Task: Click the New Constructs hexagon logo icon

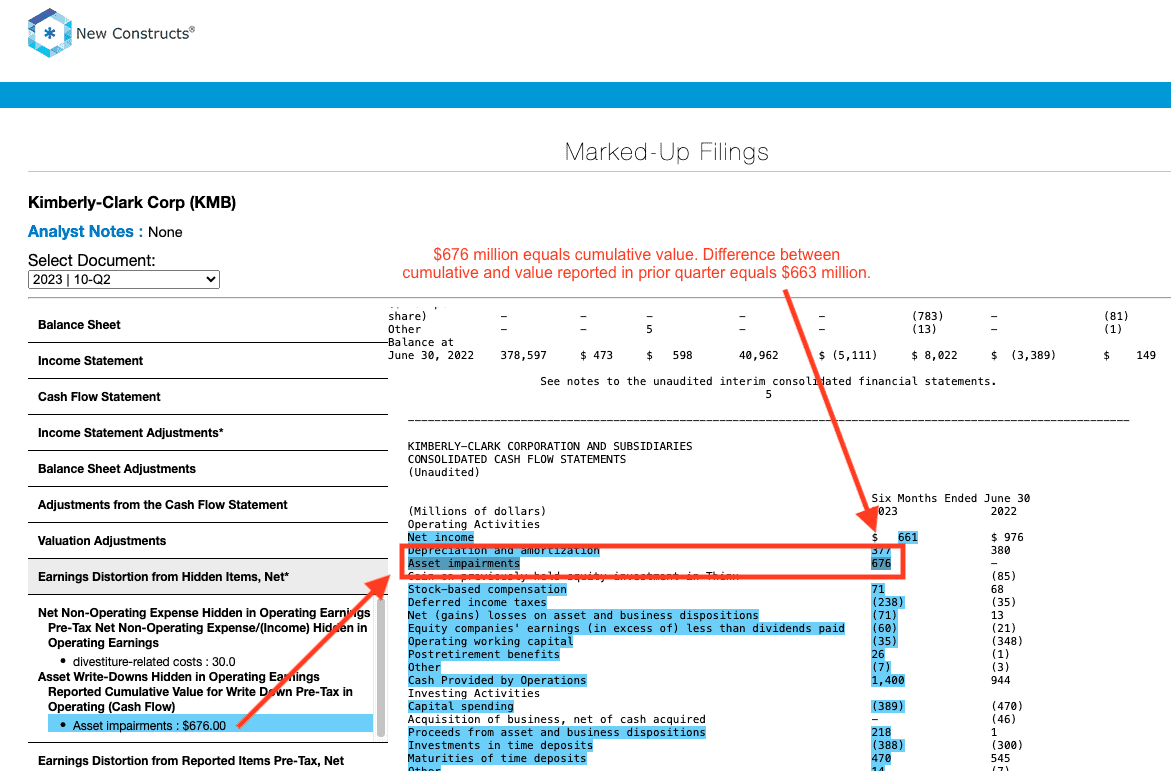Action: pyautogui.click(x=49, y=33)
